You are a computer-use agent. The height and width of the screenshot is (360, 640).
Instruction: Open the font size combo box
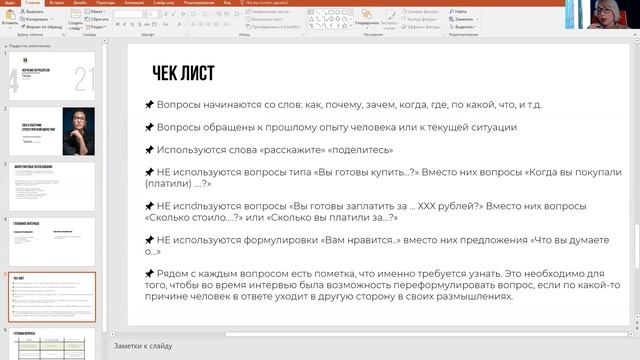click(x=153, y=14)
